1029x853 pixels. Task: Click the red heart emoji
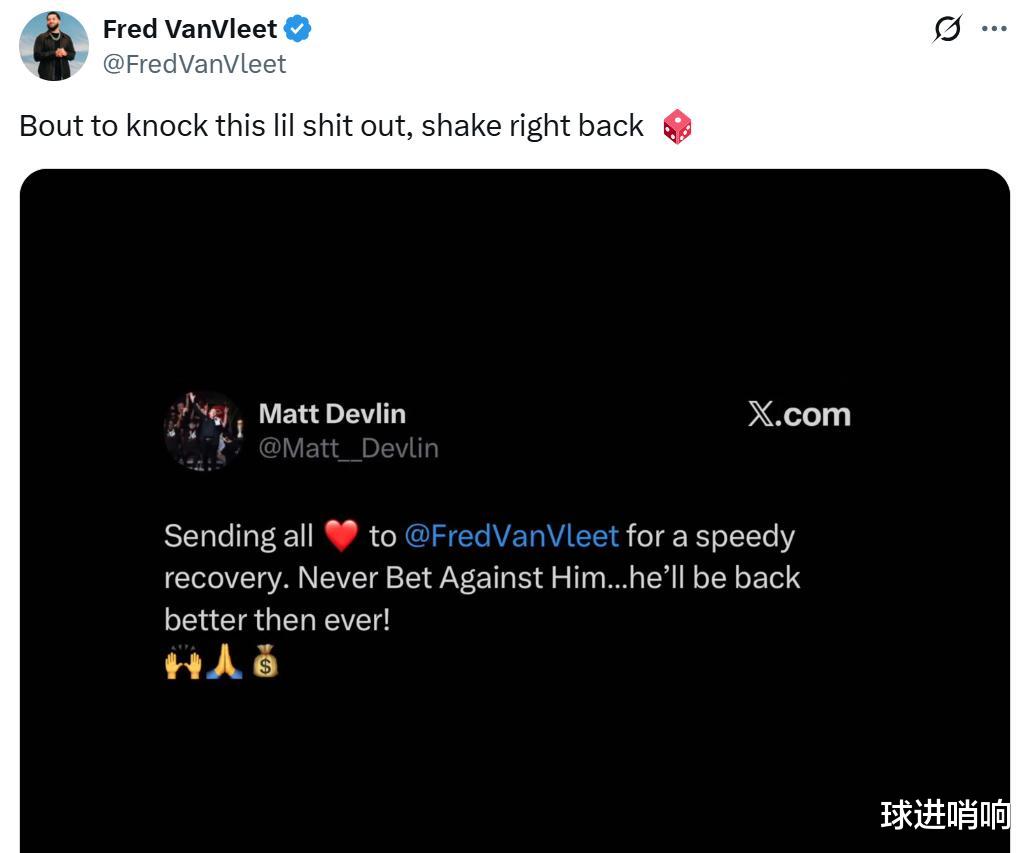click(x=341, y=535)
